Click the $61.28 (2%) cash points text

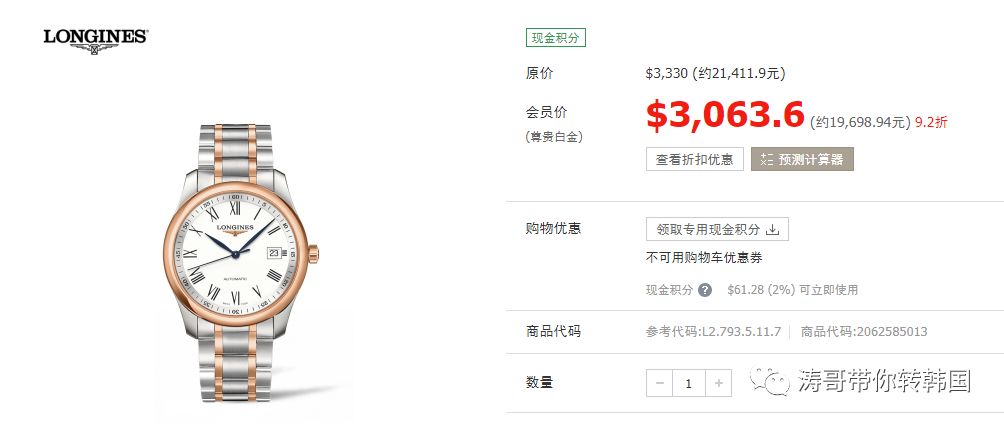point(761,290)
